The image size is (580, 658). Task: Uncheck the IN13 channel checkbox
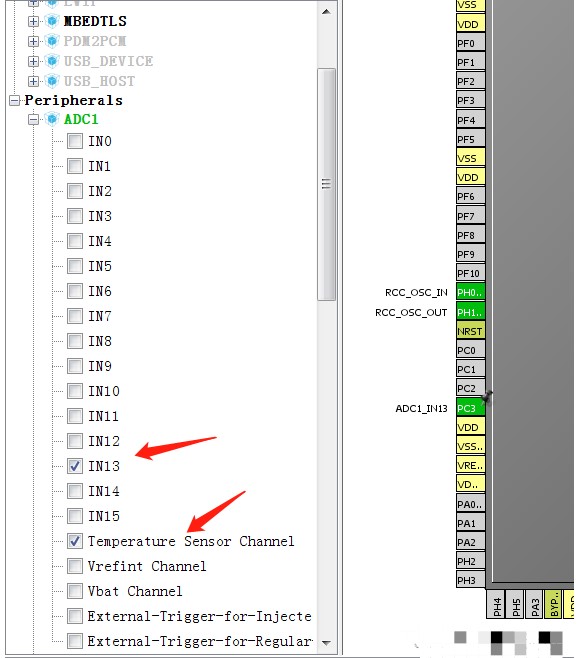click(75, 466)
